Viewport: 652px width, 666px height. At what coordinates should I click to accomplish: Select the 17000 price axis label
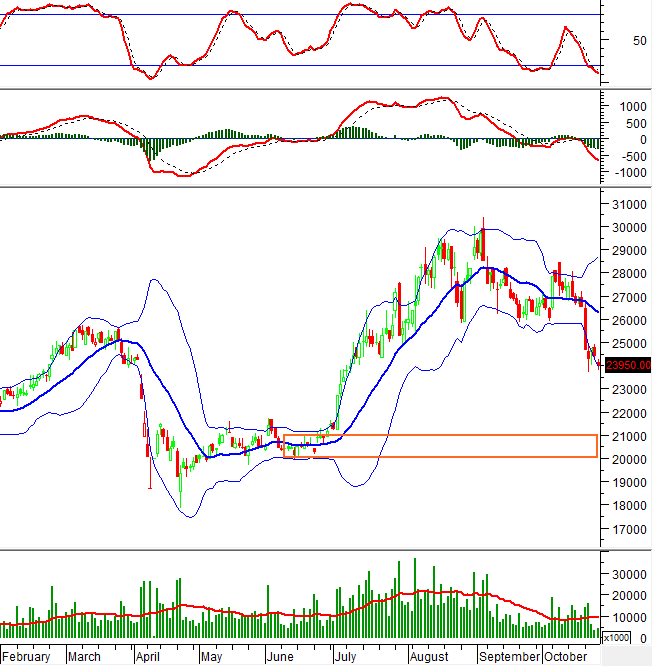click(626, 530)
